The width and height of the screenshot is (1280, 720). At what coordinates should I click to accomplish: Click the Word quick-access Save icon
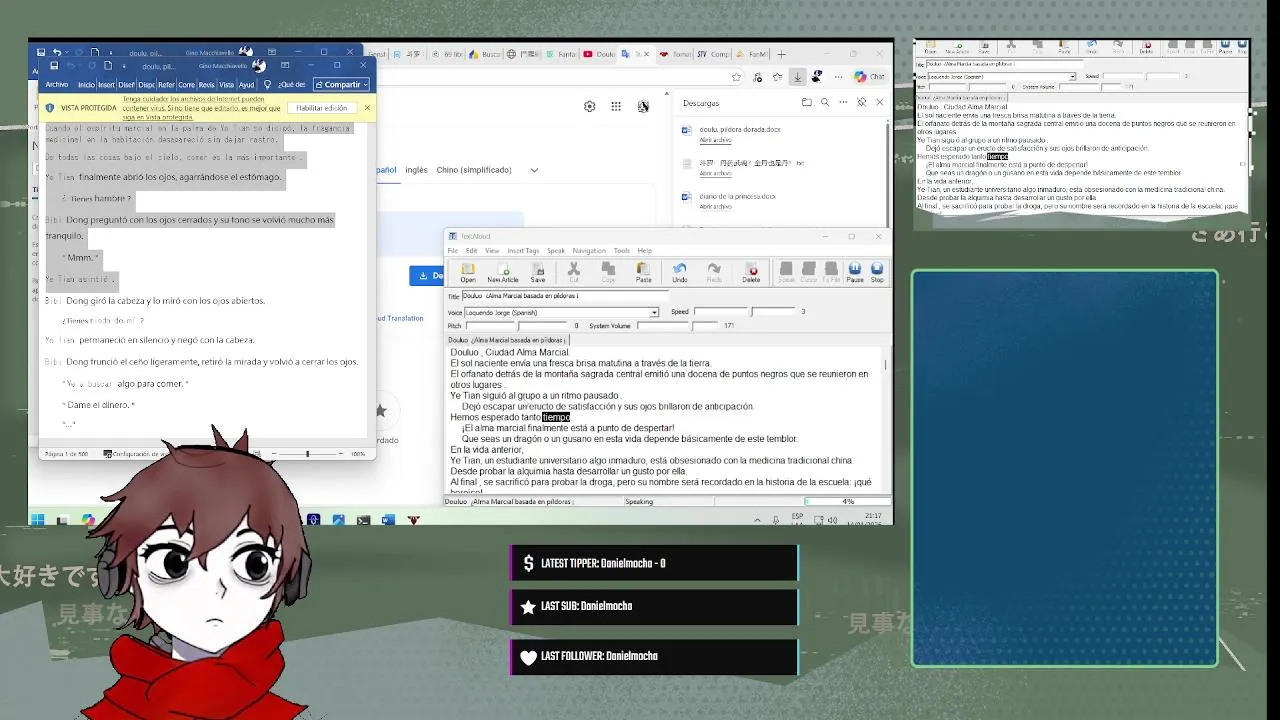[54, 66]
